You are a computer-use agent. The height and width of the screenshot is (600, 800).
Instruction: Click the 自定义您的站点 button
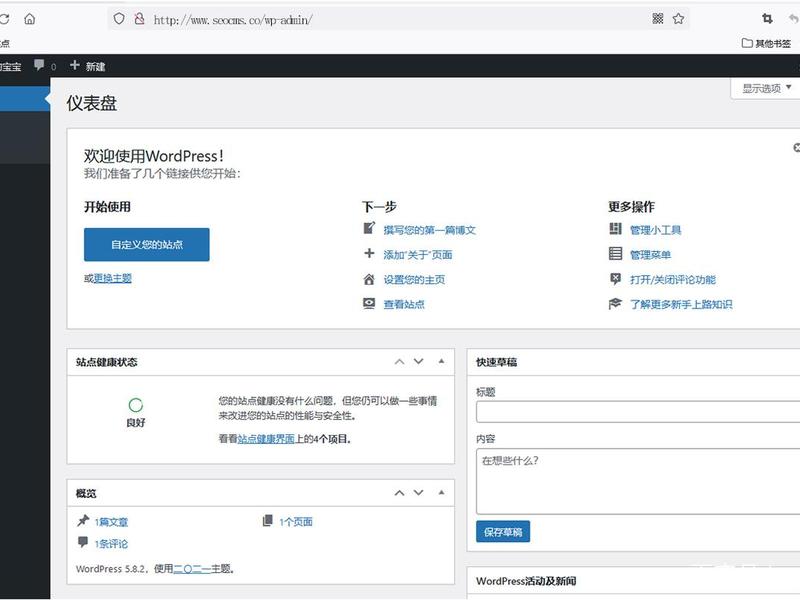click(x=146, y=244)
